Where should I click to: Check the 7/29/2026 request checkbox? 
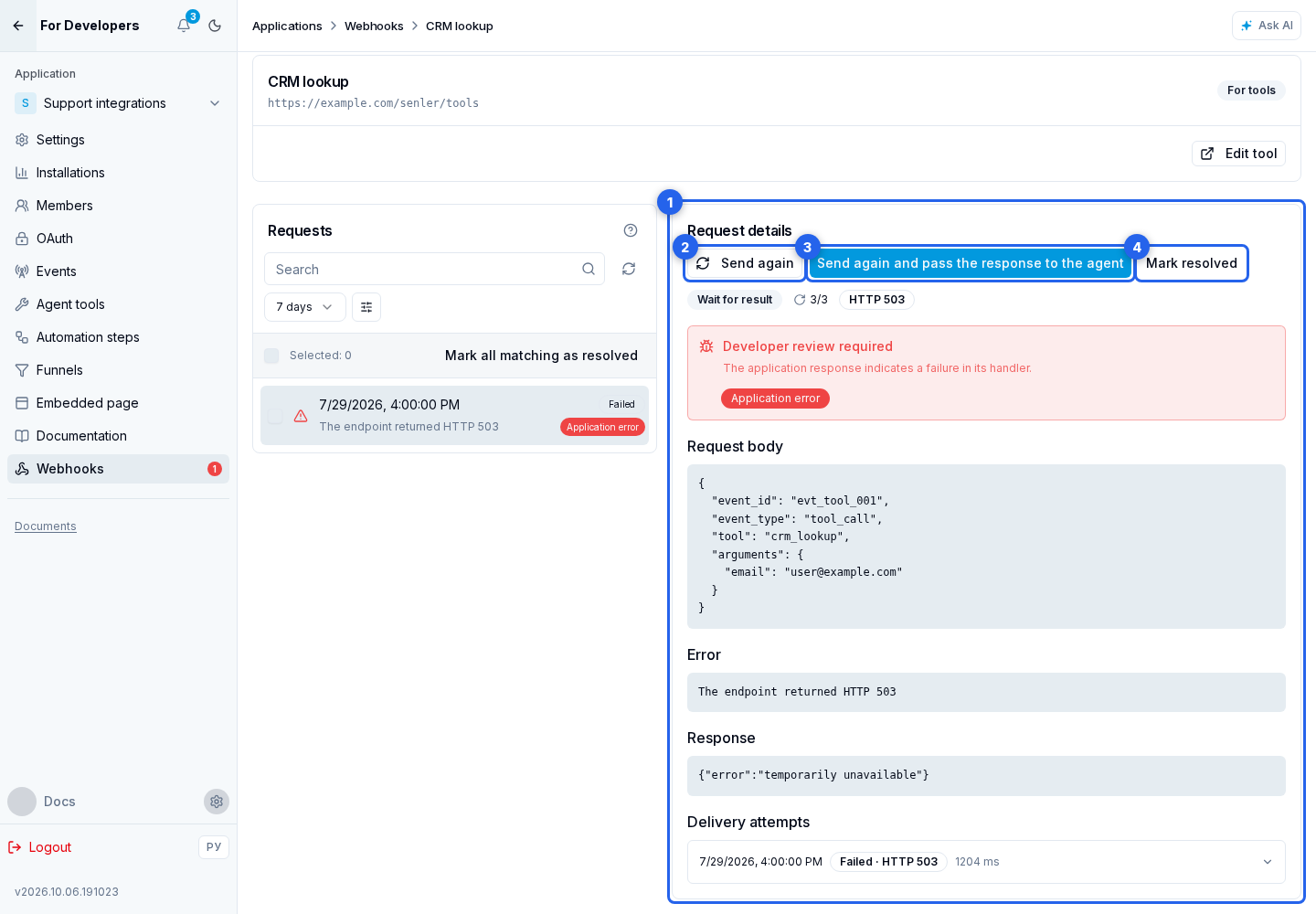coord(275,416)
